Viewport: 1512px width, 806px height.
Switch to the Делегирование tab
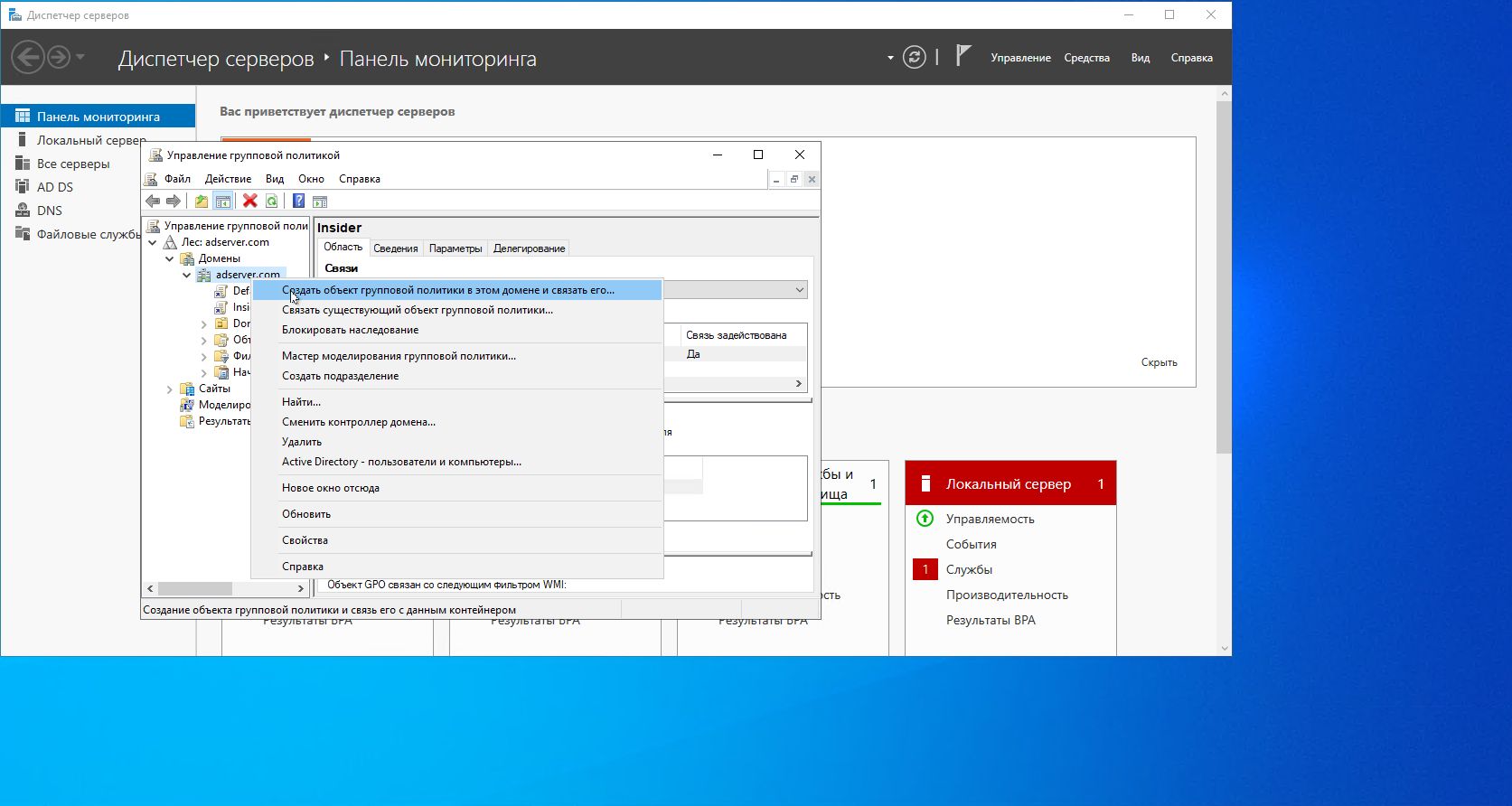click(529, 248)
